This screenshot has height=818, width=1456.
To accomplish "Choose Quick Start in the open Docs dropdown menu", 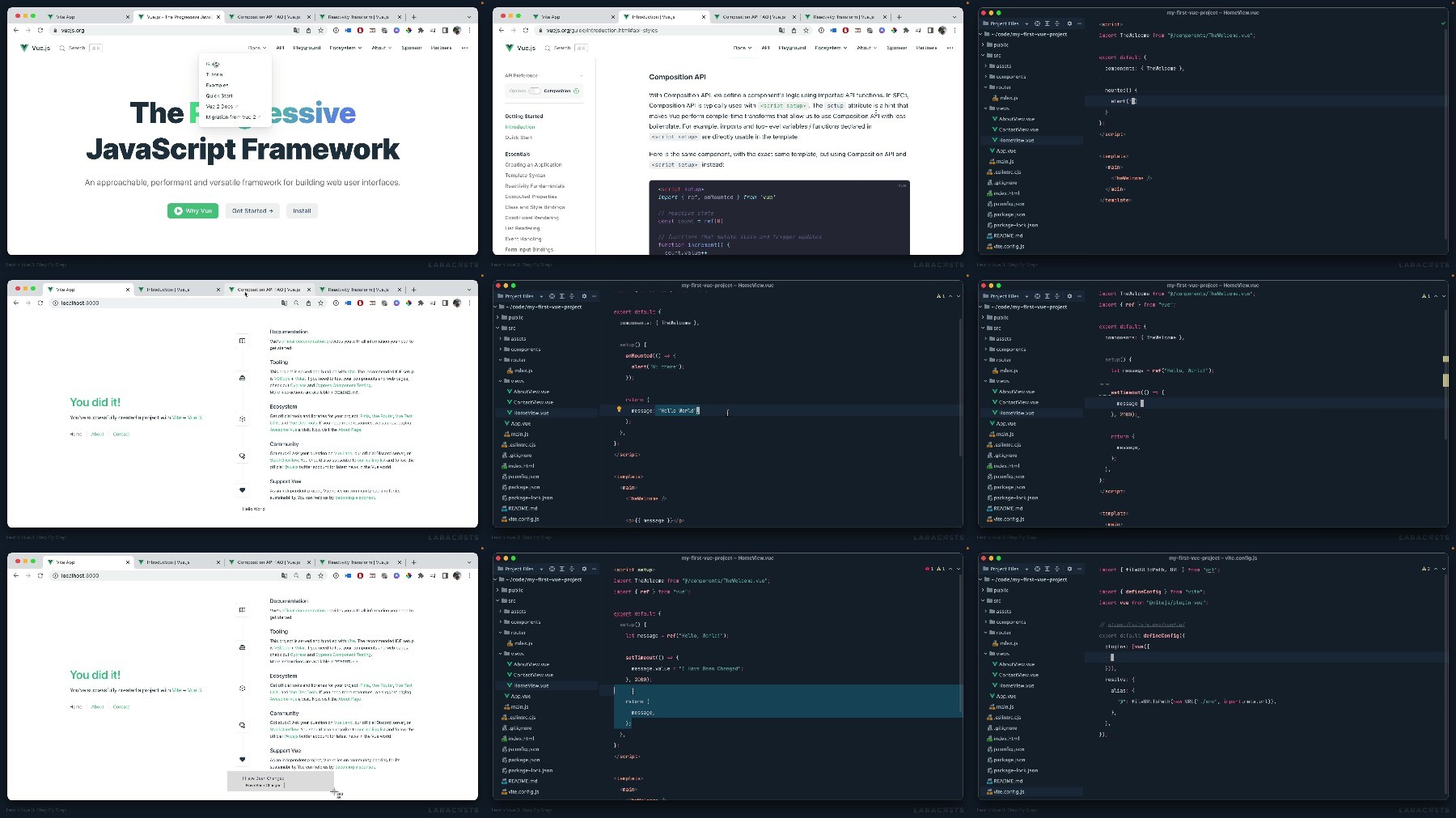I will (x=219, y=95).
